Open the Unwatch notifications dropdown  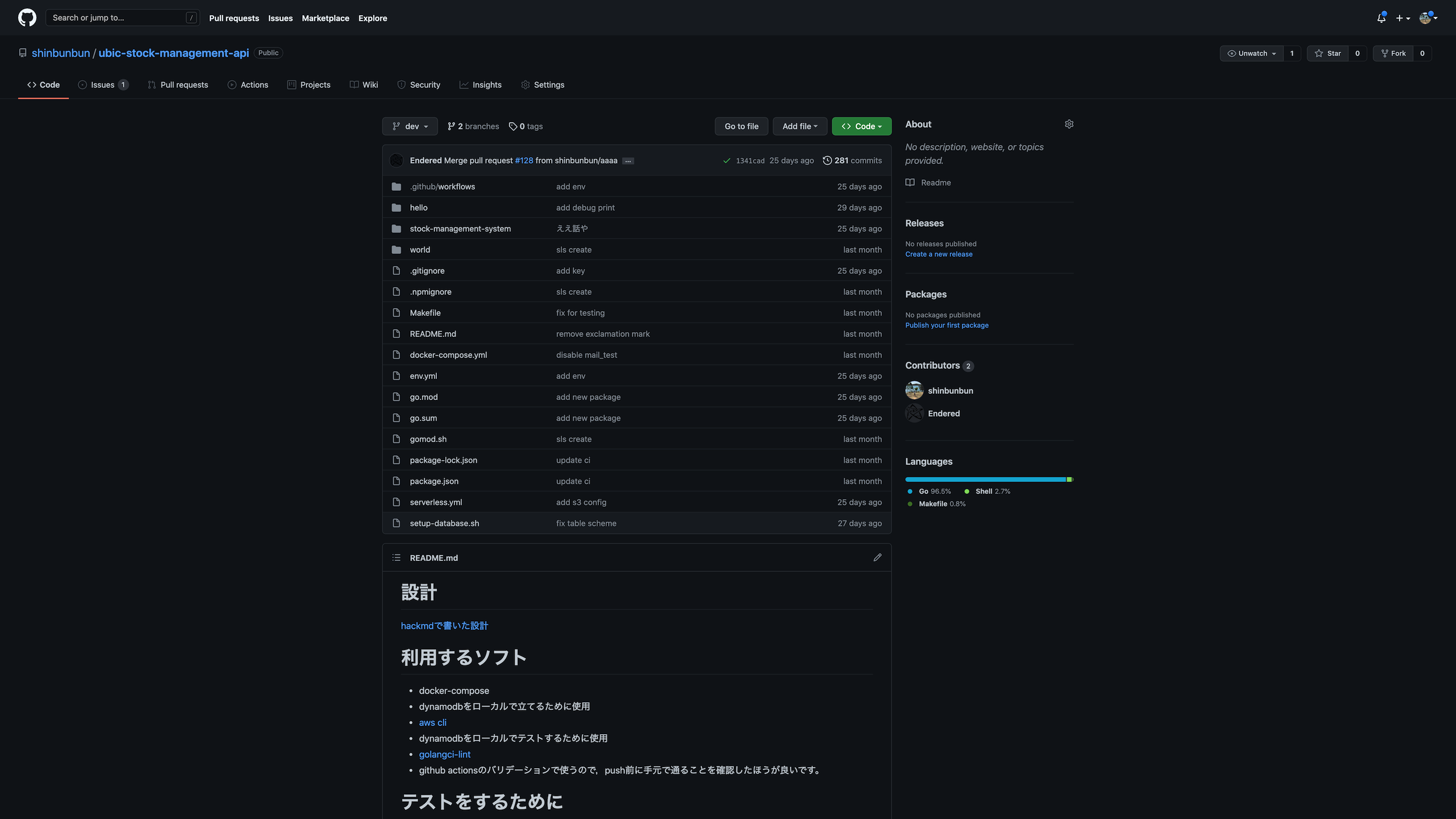[1251, 53]
